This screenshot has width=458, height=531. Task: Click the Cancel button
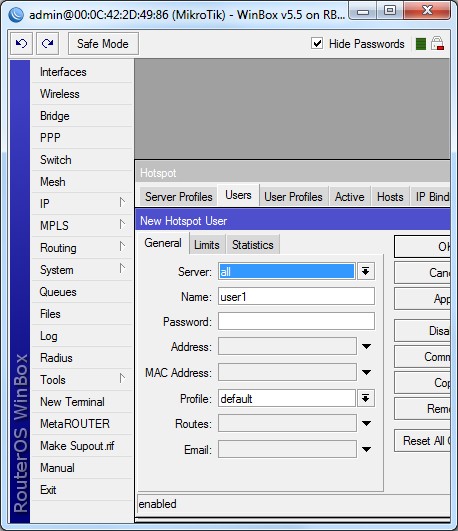[x=422, y=273]
